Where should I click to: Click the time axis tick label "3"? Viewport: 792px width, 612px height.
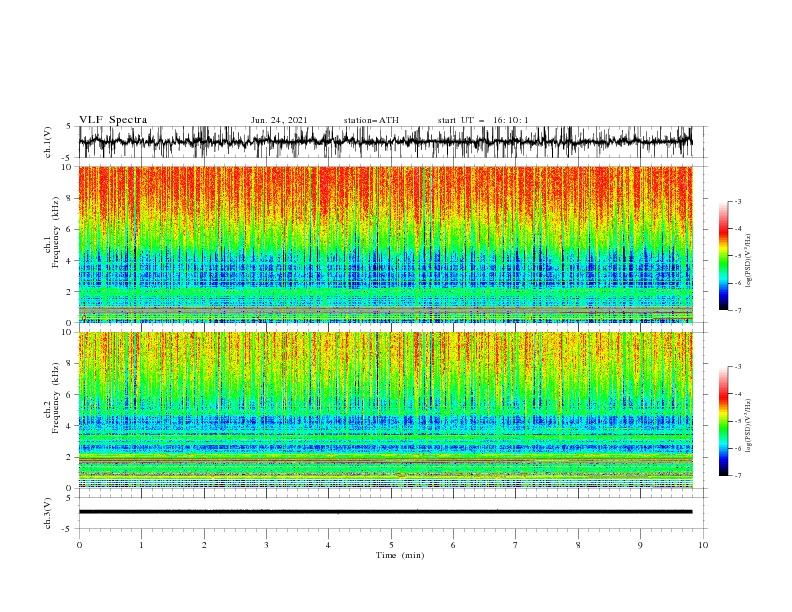266,545
